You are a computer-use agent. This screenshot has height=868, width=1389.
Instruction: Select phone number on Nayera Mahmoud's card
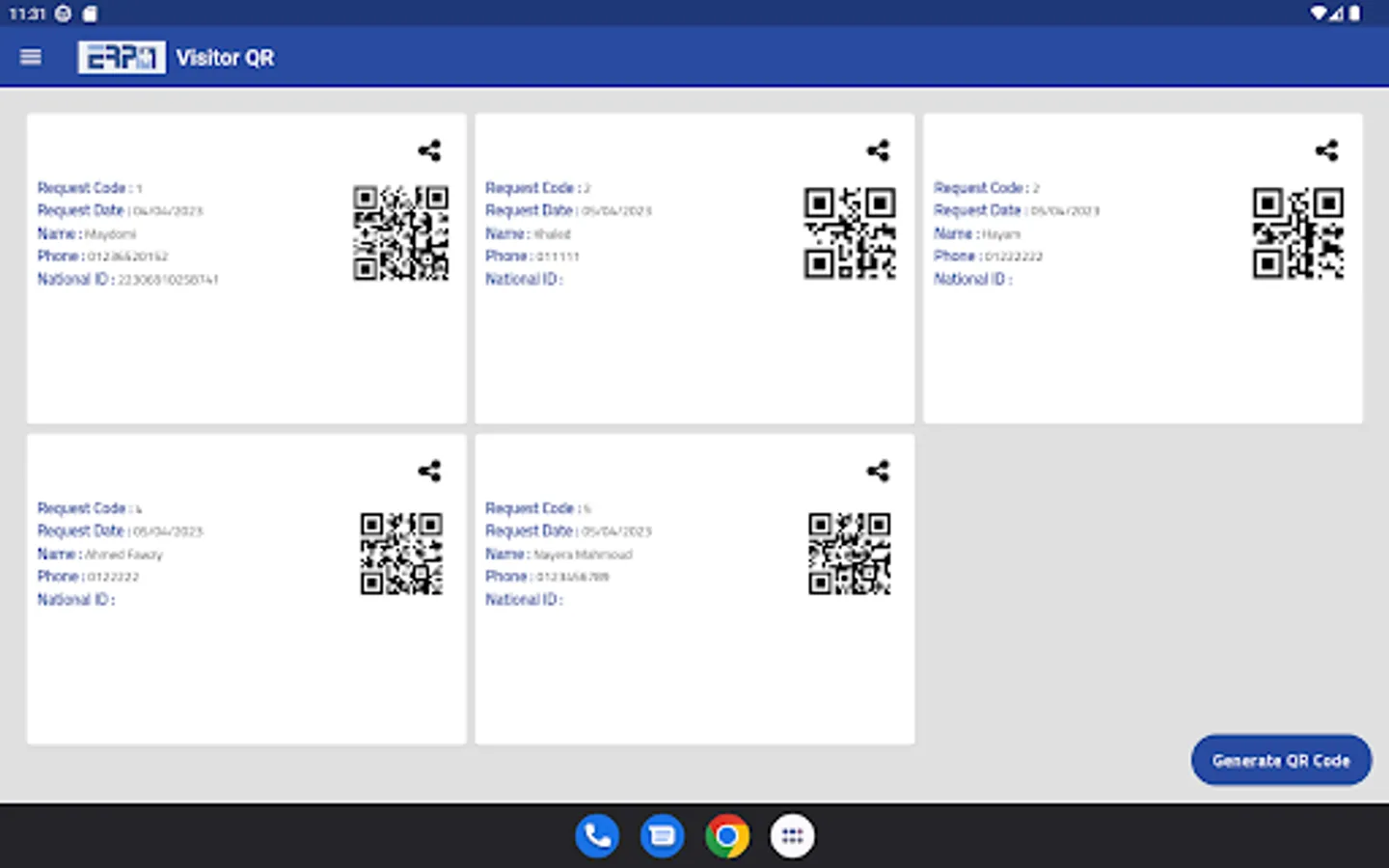tap(573, 577)
